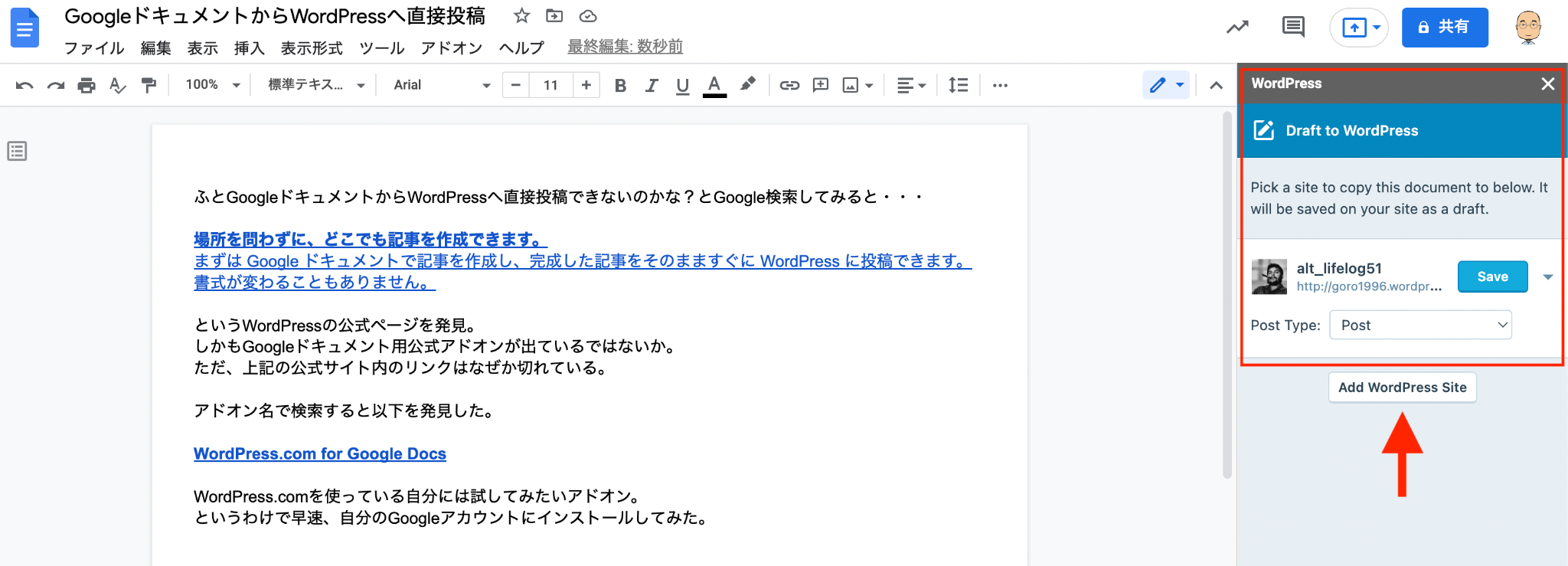Click the print icon
The height and width of the screenshot is (566, 1568).
(x=87, y=85)
